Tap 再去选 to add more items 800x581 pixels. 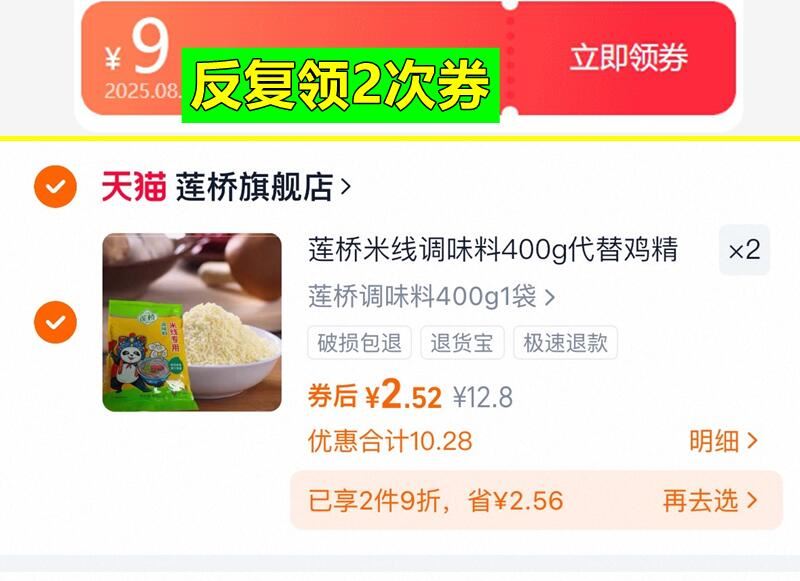coord(710,500)
